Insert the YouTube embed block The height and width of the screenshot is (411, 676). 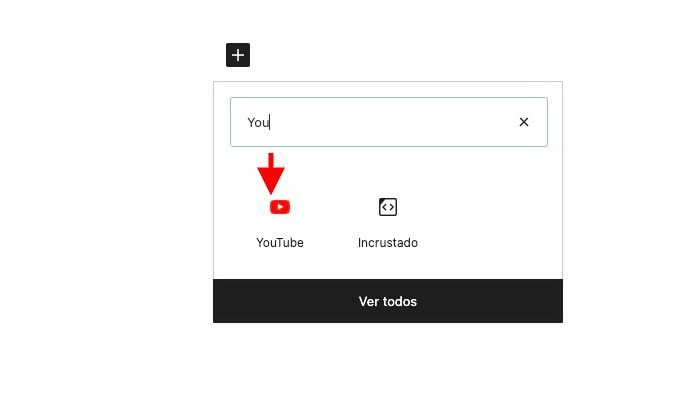(280, 223)
